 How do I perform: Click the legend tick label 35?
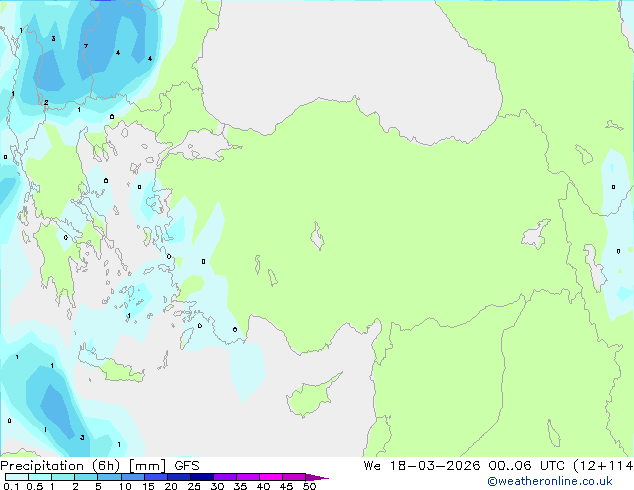[x=240, y=486]
